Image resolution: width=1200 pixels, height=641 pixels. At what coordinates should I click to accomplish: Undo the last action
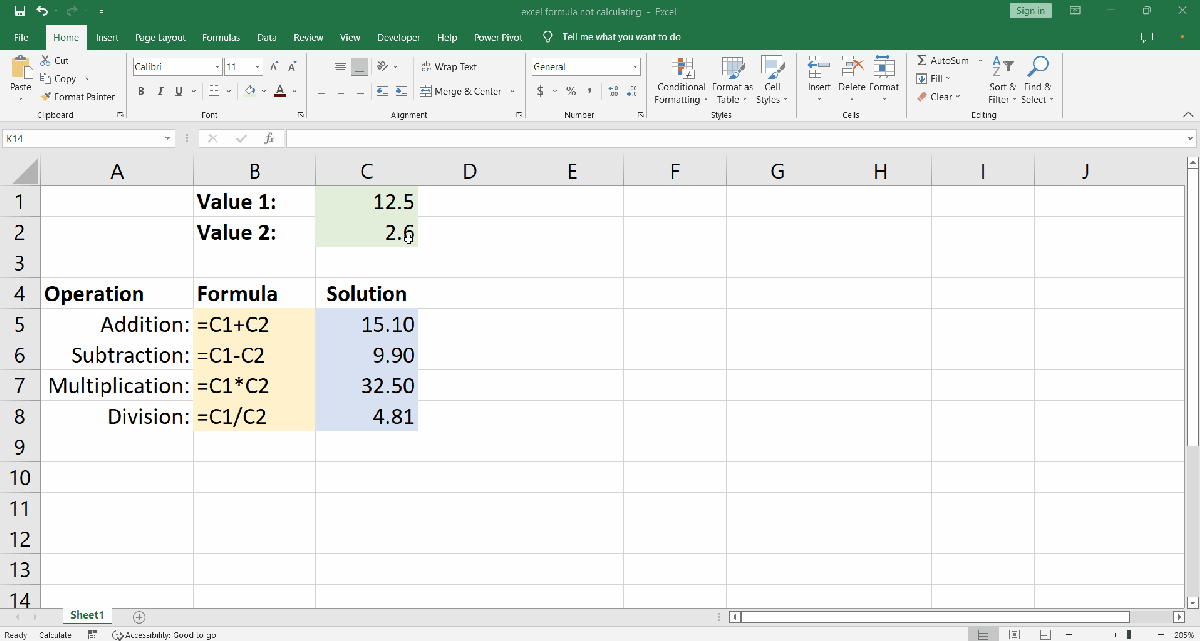click(41, 11)
